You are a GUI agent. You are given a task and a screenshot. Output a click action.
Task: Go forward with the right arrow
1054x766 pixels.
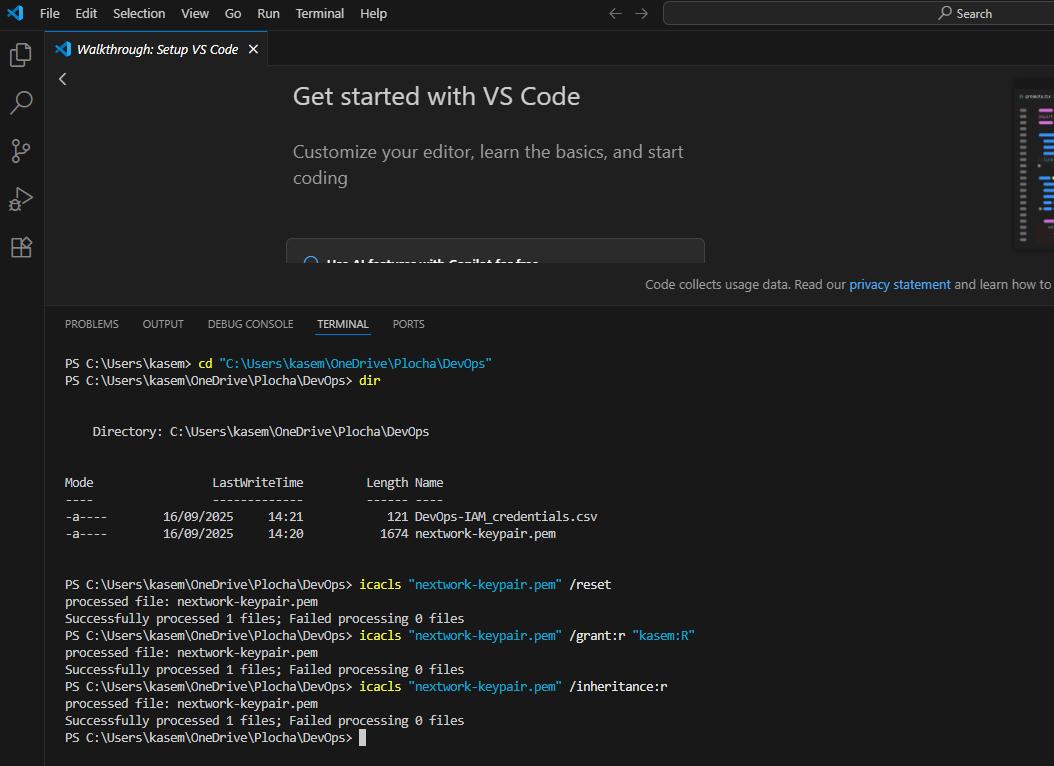point(642,13)
